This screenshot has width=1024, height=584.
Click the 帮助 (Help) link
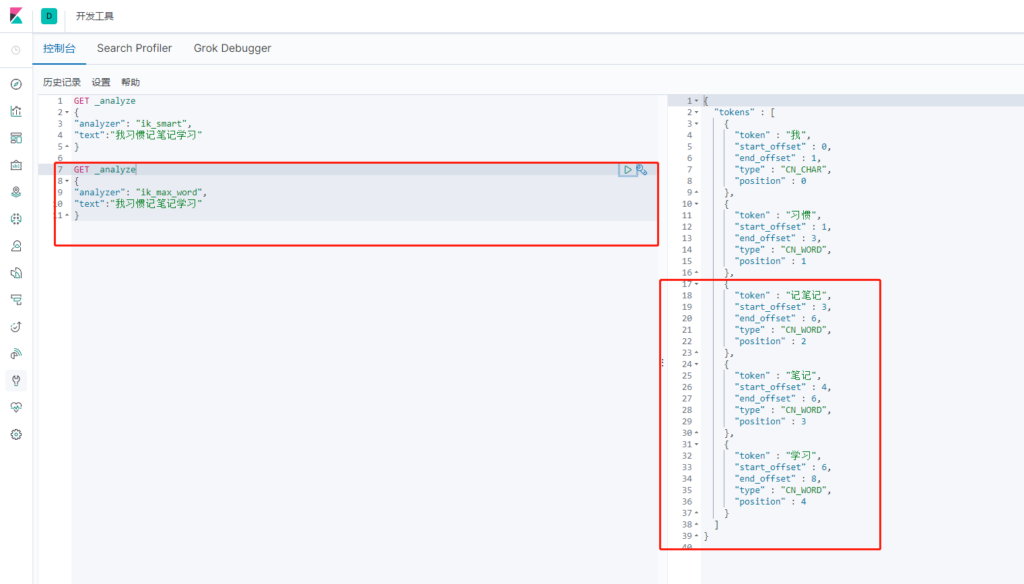[x=131, y=82]
